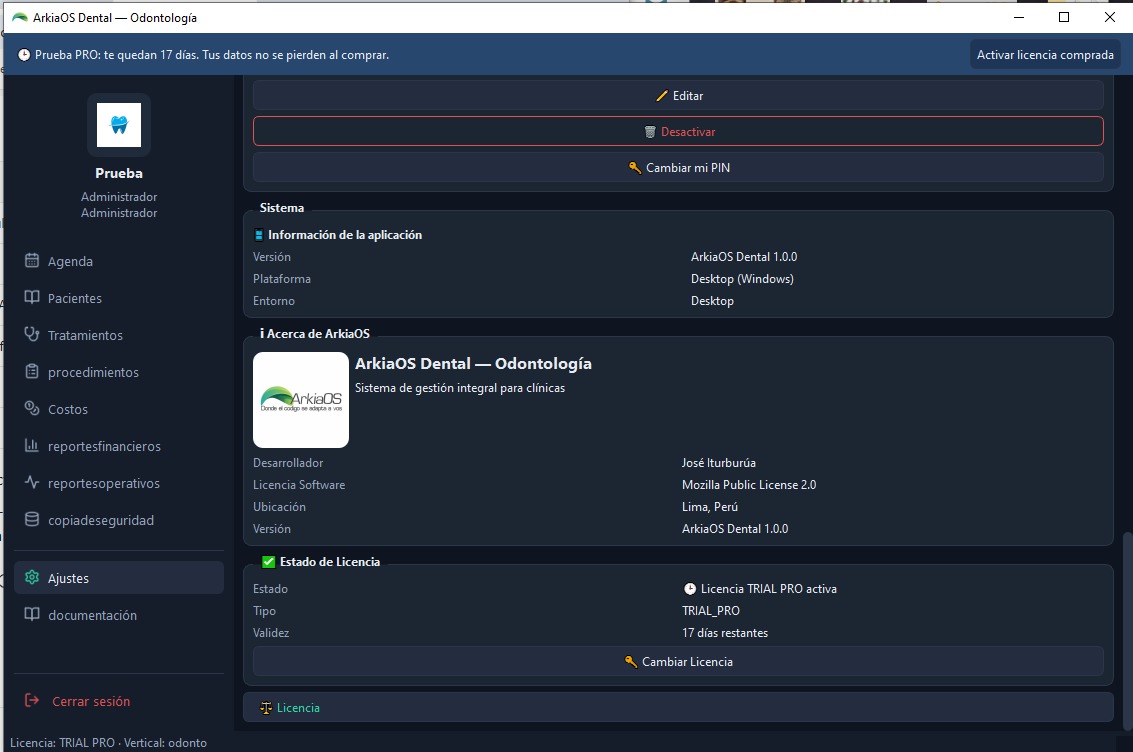The height and width of the screenshot is (752, 1133).
Task: Click the Tratamientos stethoscope icon
Action: pyautogui.click(x=32, y=334)
